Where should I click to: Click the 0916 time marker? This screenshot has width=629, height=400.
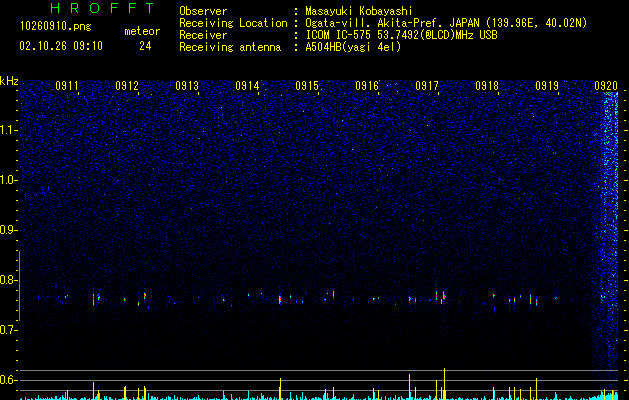coord(367,86)
